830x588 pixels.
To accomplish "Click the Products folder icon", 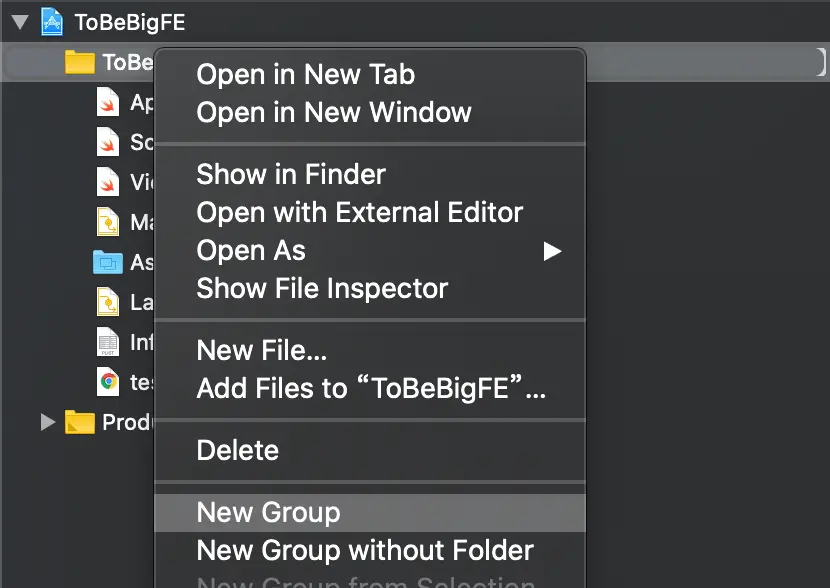I will click(x=79, y=422).
